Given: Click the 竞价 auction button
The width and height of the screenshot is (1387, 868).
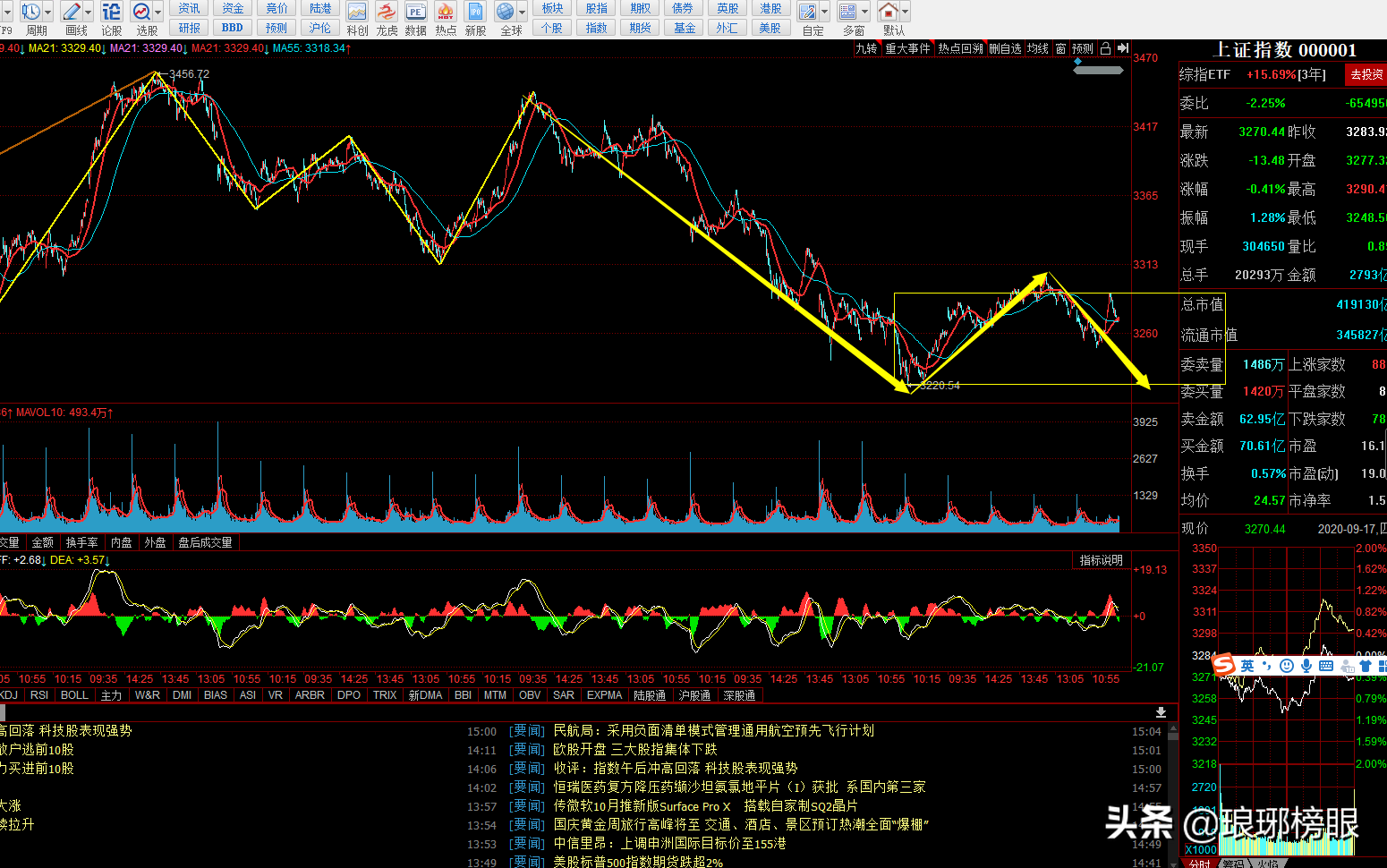Looking at the screenshot, I should 277,8.
